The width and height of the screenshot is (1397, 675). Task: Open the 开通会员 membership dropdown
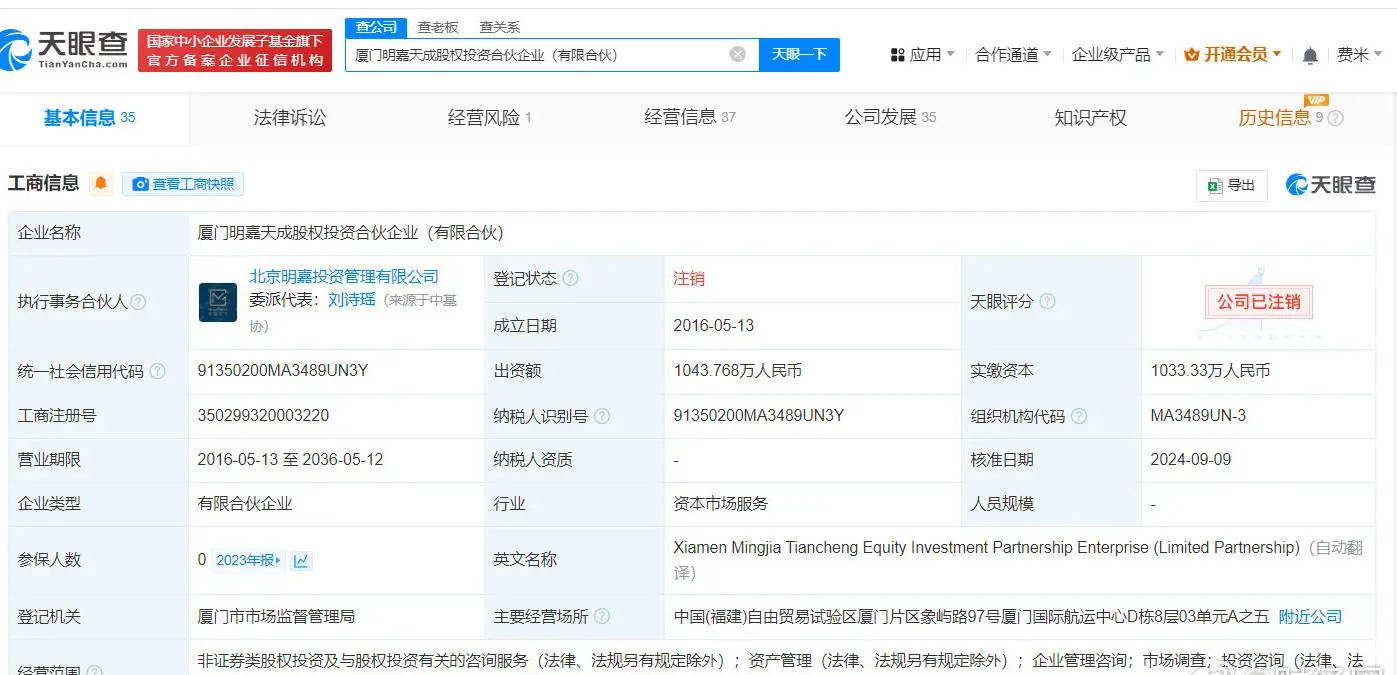1232,55
